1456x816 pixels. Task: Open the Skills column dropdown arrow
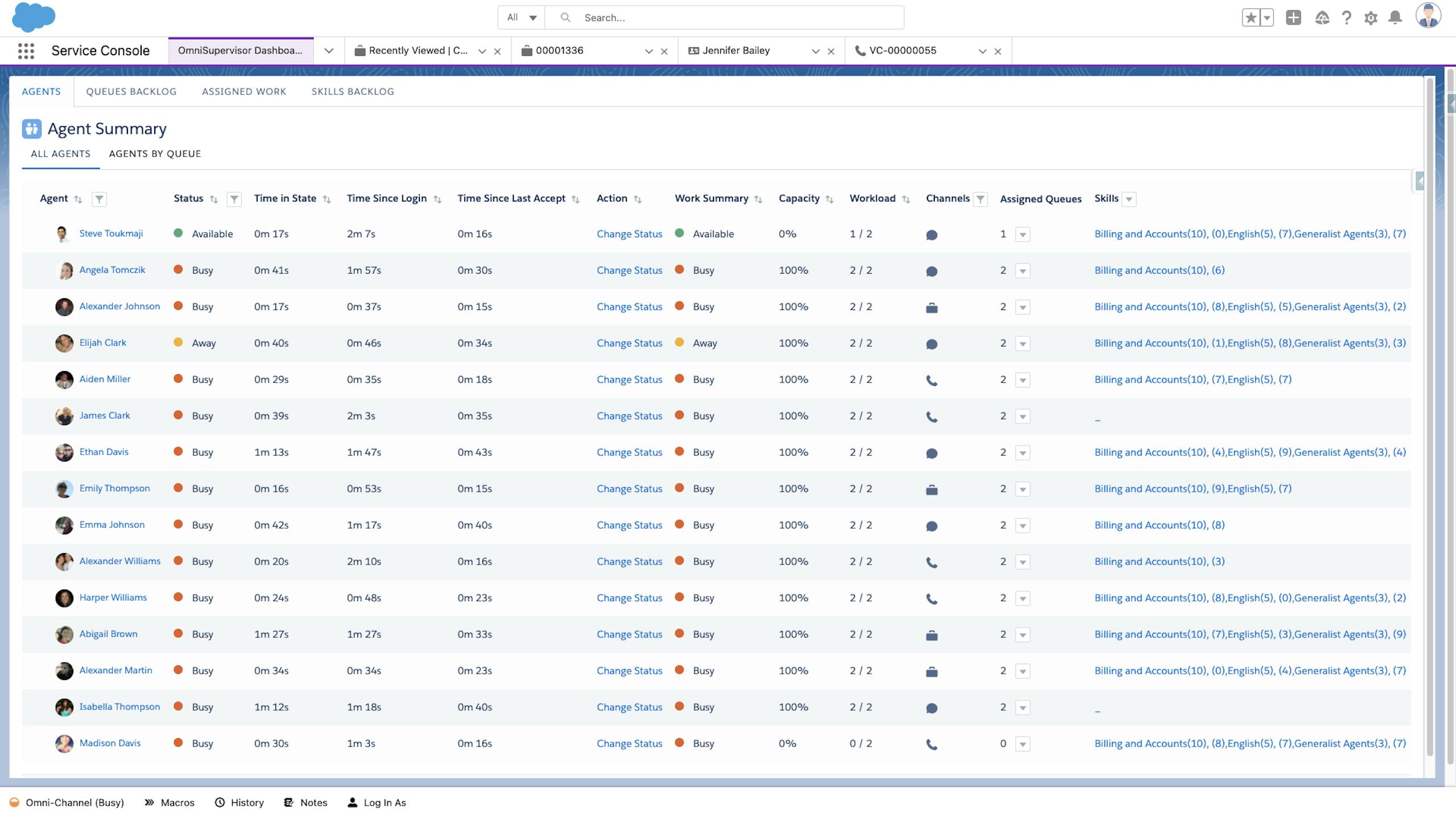coord(1129,199)
